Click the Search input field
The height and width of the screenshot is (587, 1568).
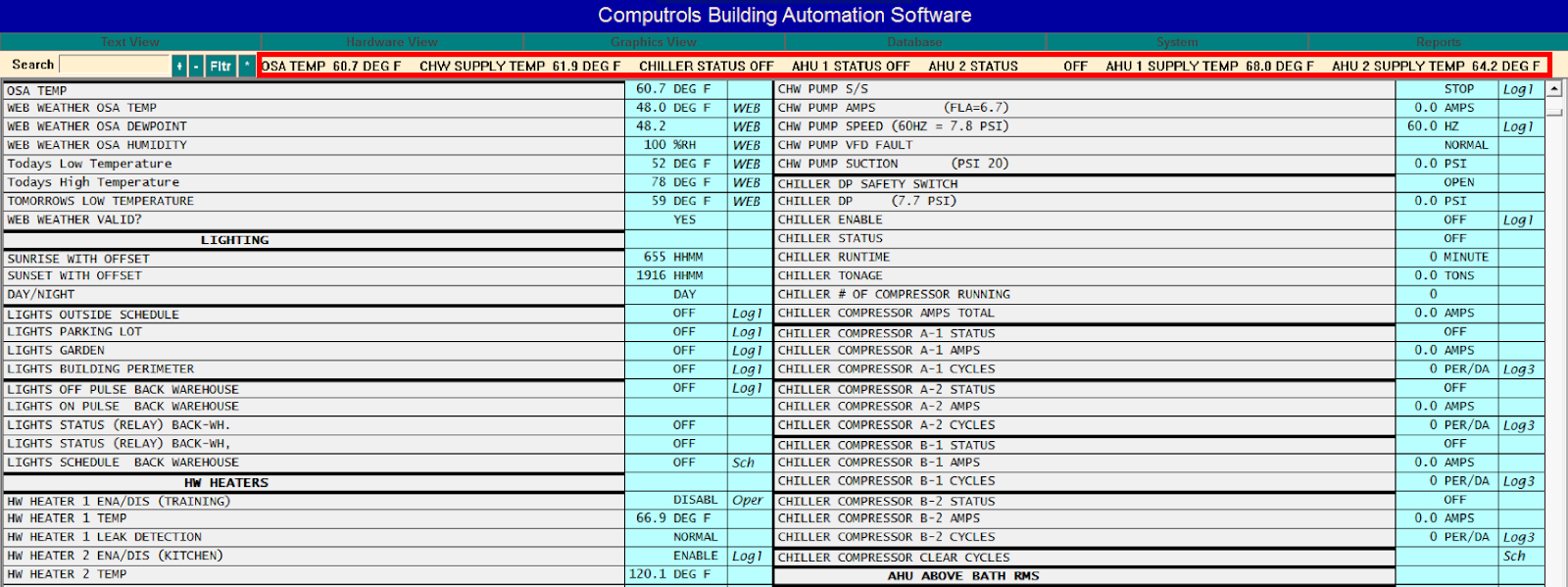pyautogui.click(x=115, y=65)
